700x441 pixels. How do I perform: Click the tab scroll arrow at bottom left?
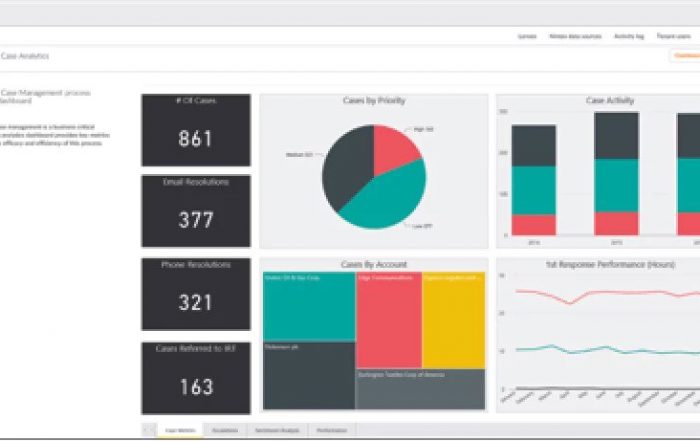tap(147, 430)
